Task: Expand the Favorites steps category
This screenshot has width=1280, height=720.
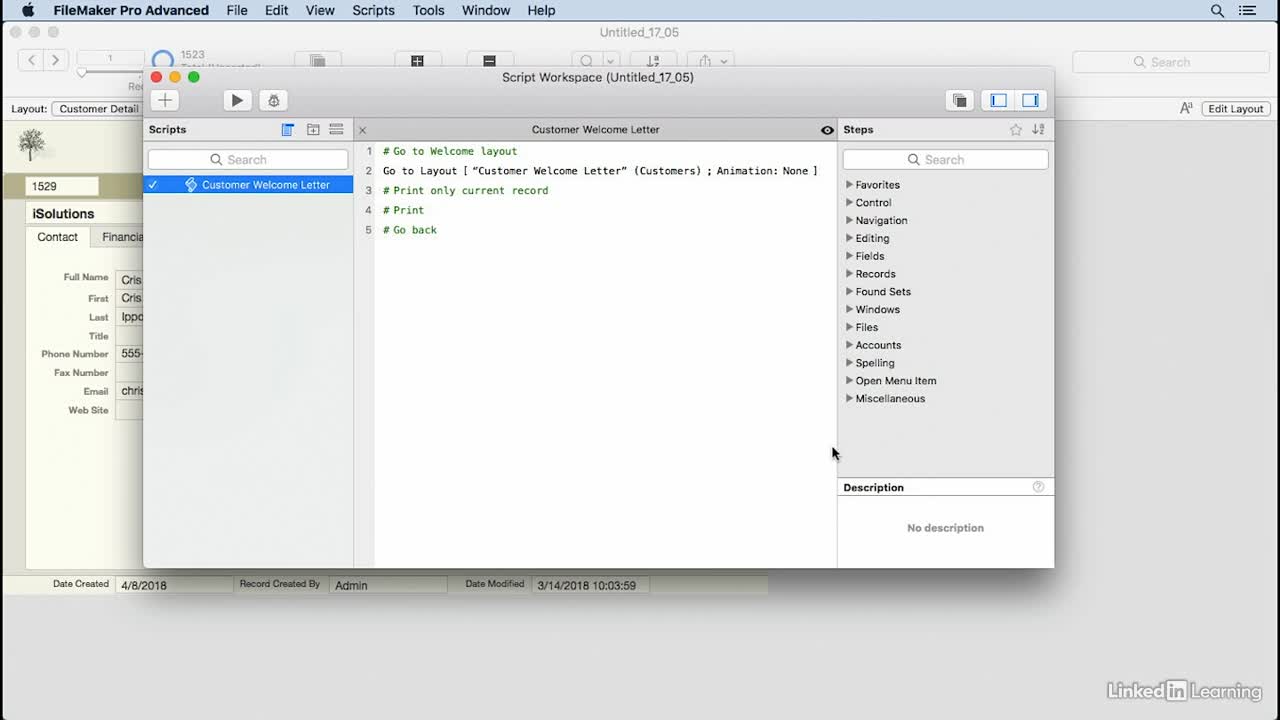Action: [850, 185]
